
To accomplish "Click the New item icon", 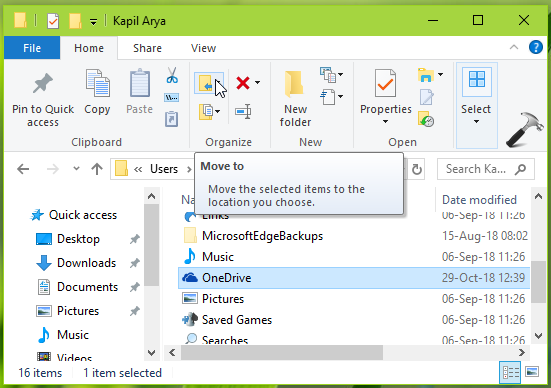I will click(x=328, y=75).
